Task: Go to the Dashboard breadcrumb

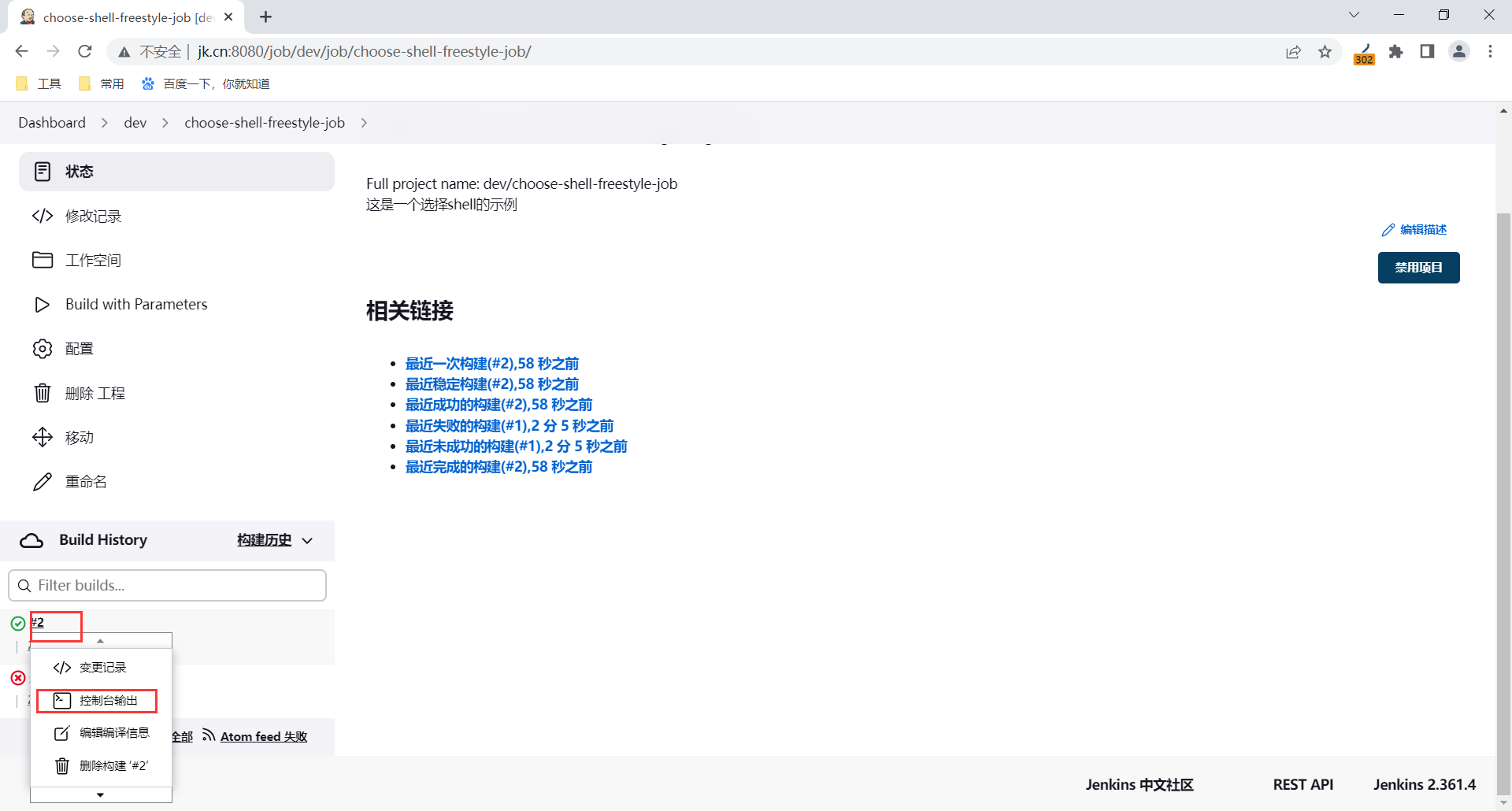Action: [x=52, y=123]
